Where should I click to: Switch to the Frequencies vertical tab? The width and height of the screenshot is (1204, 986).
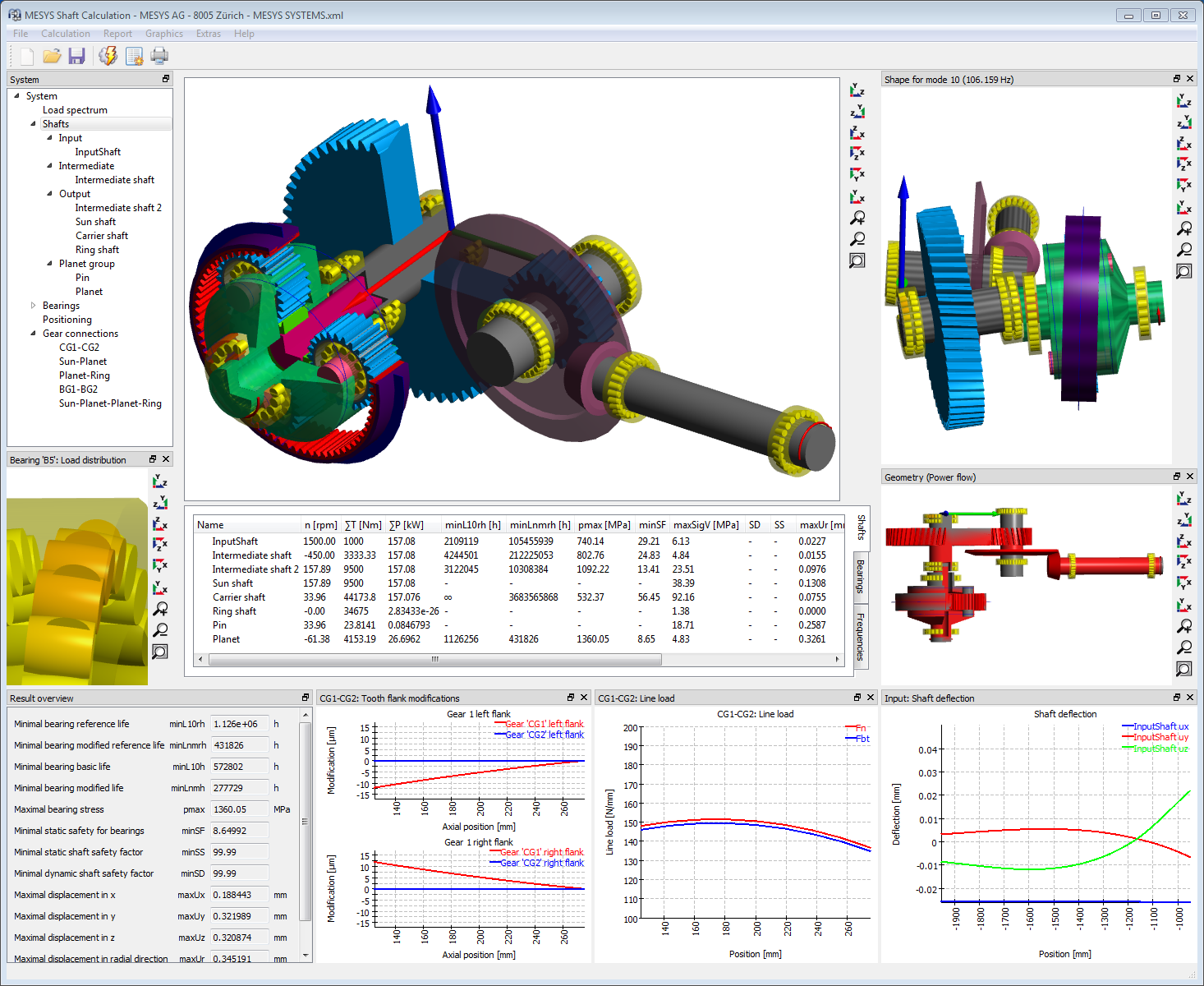[861, 636]
